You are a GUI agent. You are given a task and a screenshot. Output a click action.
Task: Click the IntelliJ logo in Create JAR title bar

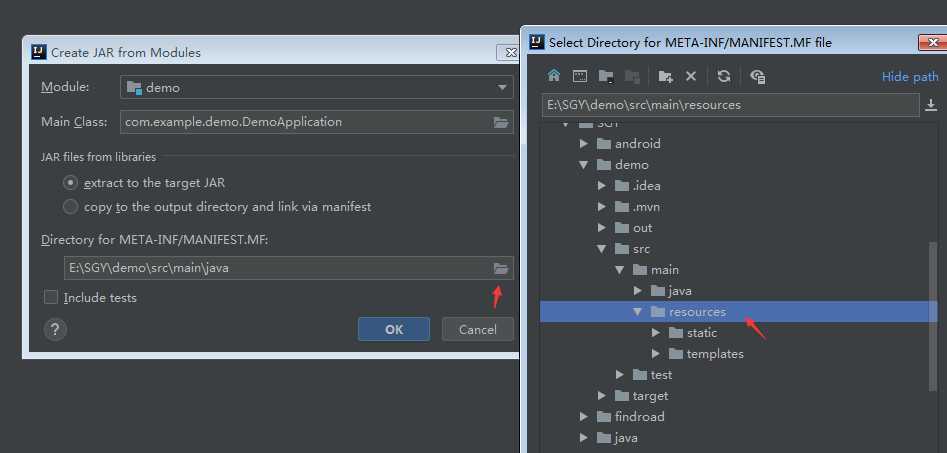[x=39, y=53]
